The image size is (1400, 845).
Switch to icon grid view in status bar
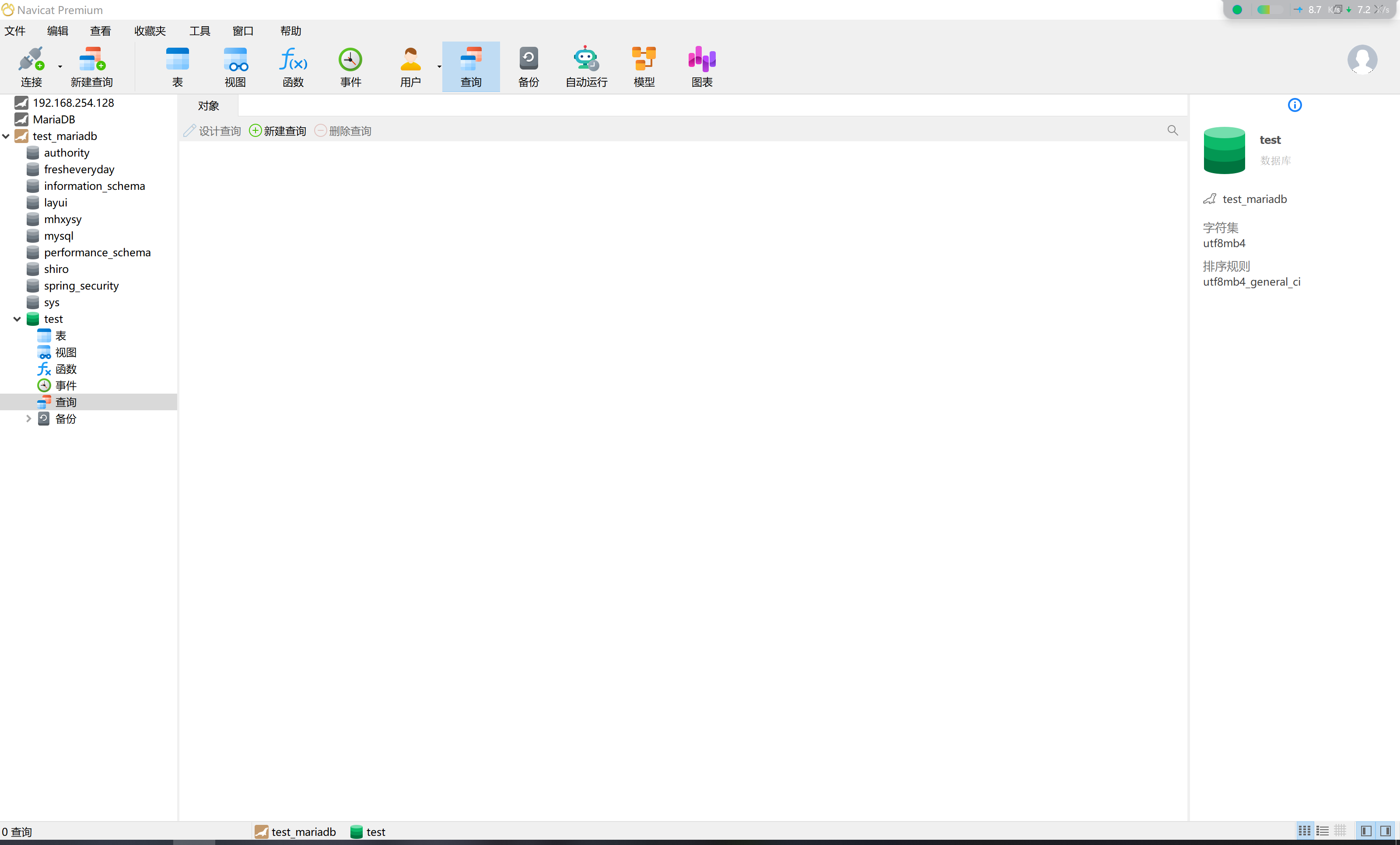(1304, 831)
